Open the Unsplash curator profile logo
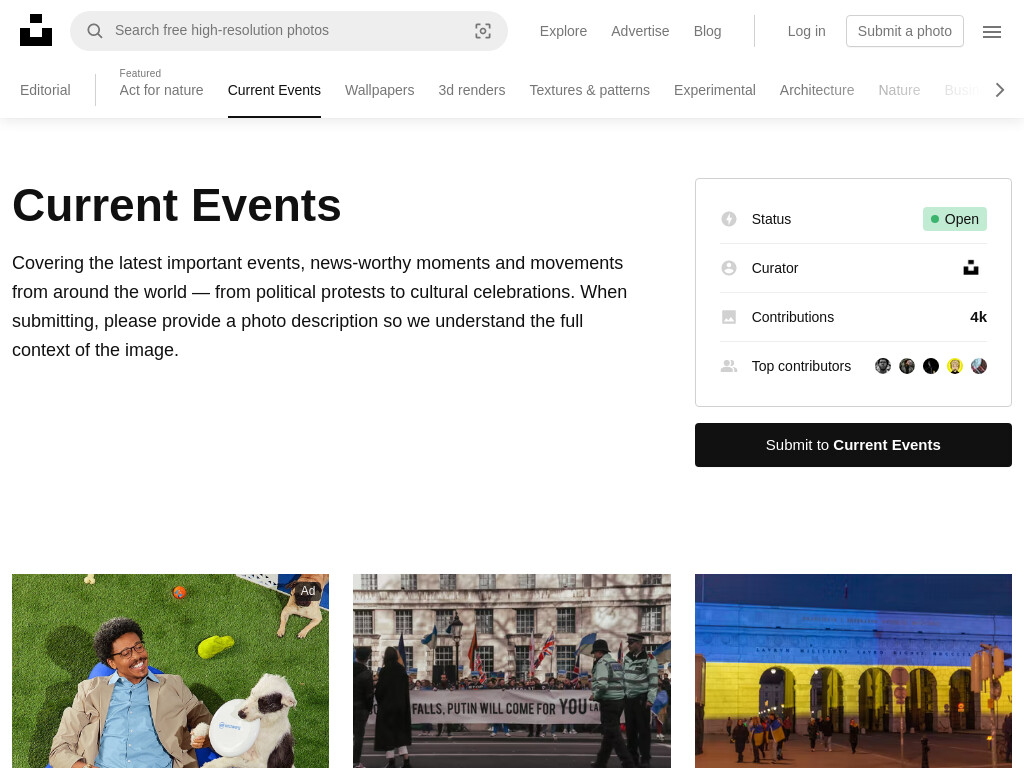This screenshot has height=768, width=1024. pos(970,268)
